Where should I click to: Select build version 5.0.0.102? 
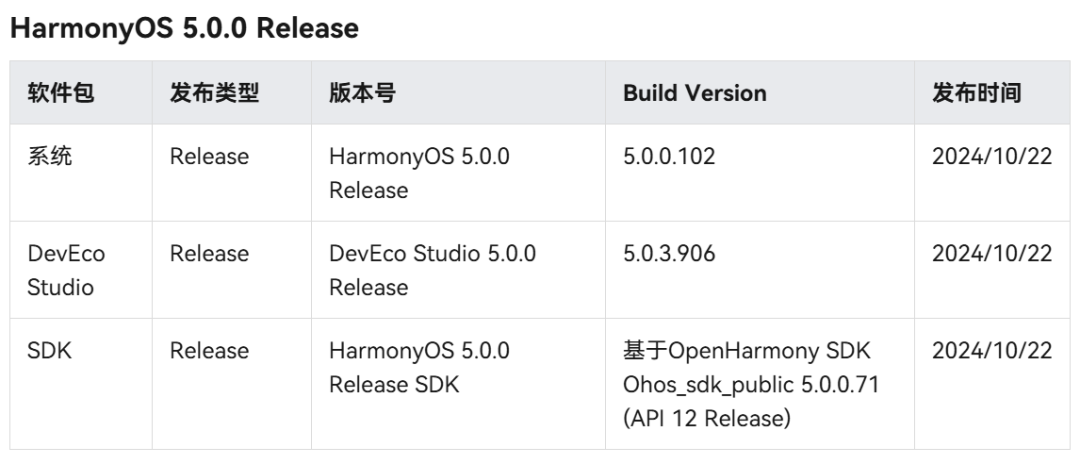(x=669, y=156)
